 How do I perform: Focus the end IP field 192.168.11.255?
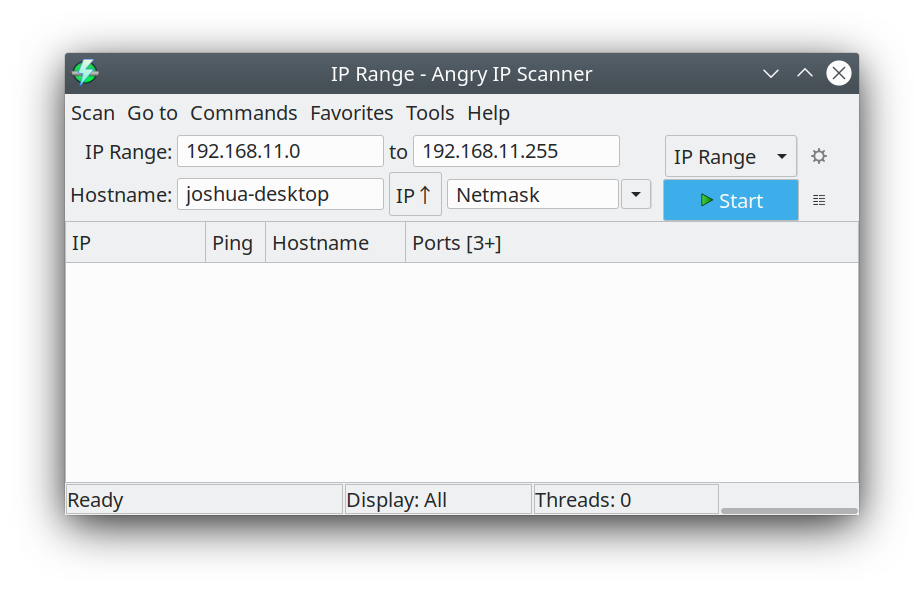point(516,151)
